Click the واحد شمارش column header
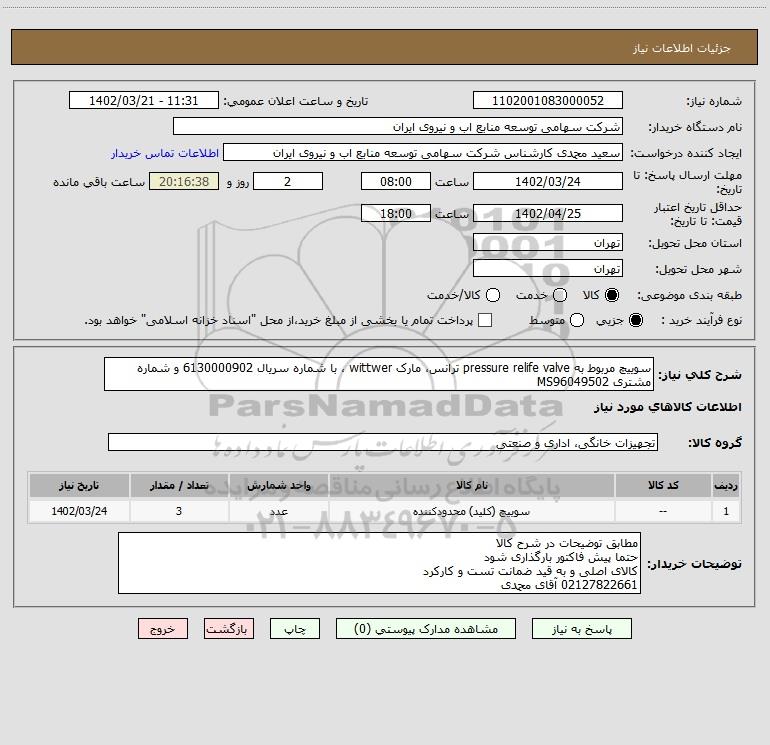This screenshot has height=745, width=770. coord(278,485)
